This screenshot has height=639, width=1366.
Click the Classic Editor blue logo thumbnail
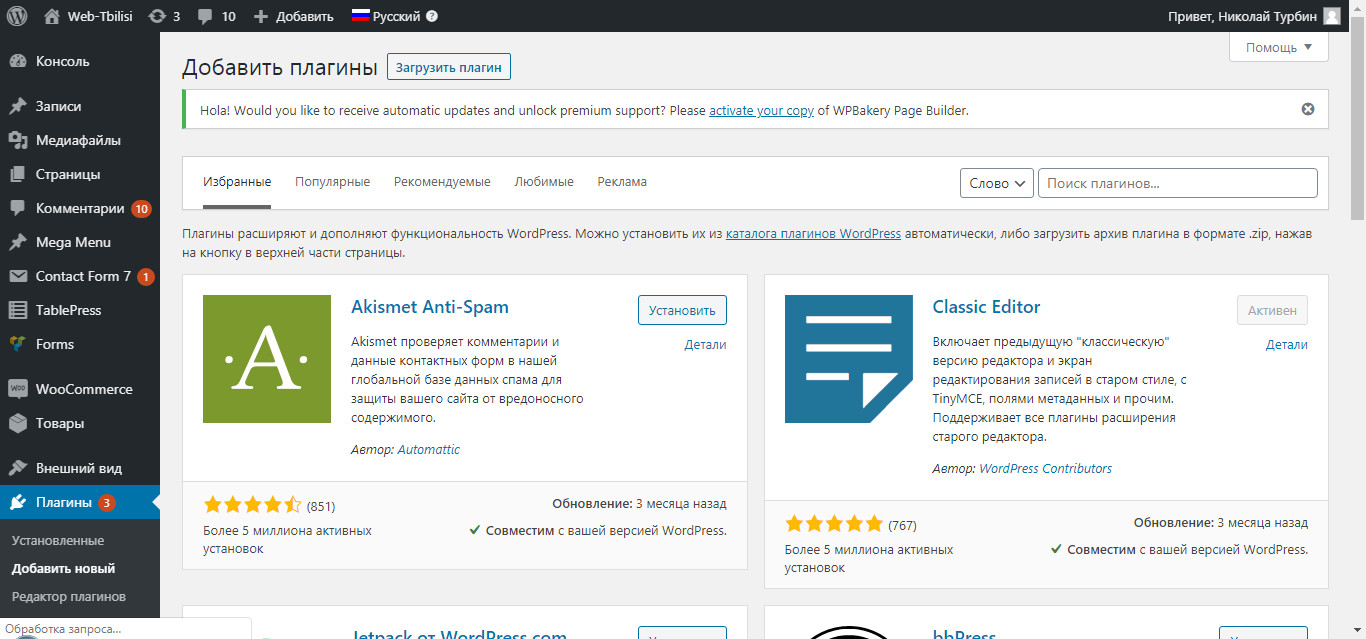[849, 359]
